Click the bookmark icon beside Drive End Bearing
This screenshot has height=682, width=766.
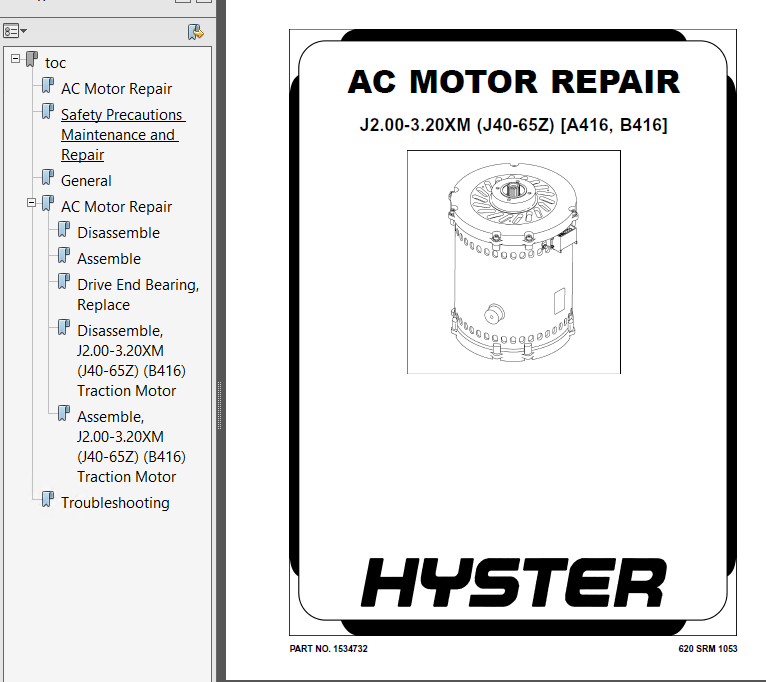pos(64,280)
